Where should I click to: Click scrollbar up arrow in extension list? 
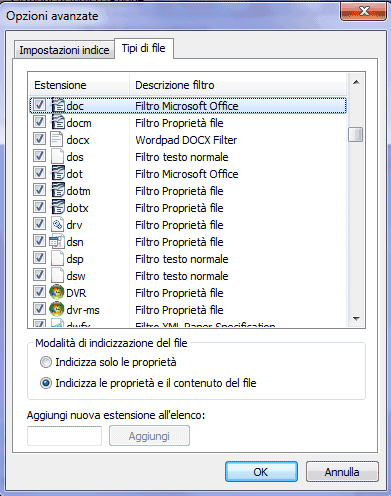[x=356, y=82]
